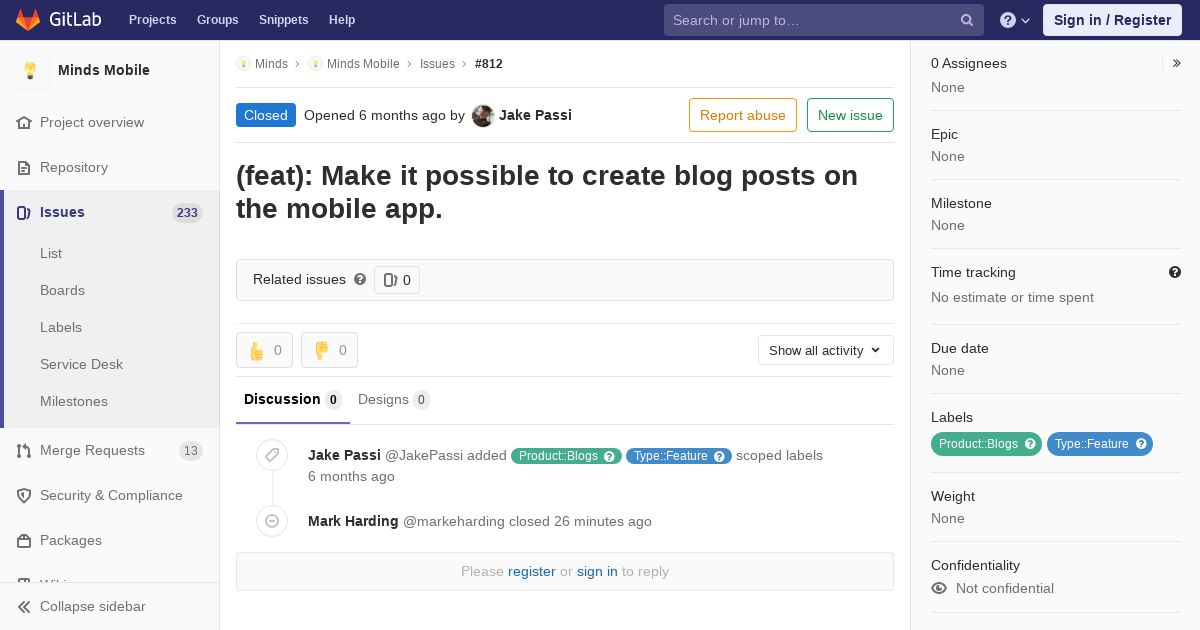Click the Not confidential eye icon
Viewport: 1200px width, 630px height.
coord(939,588)
